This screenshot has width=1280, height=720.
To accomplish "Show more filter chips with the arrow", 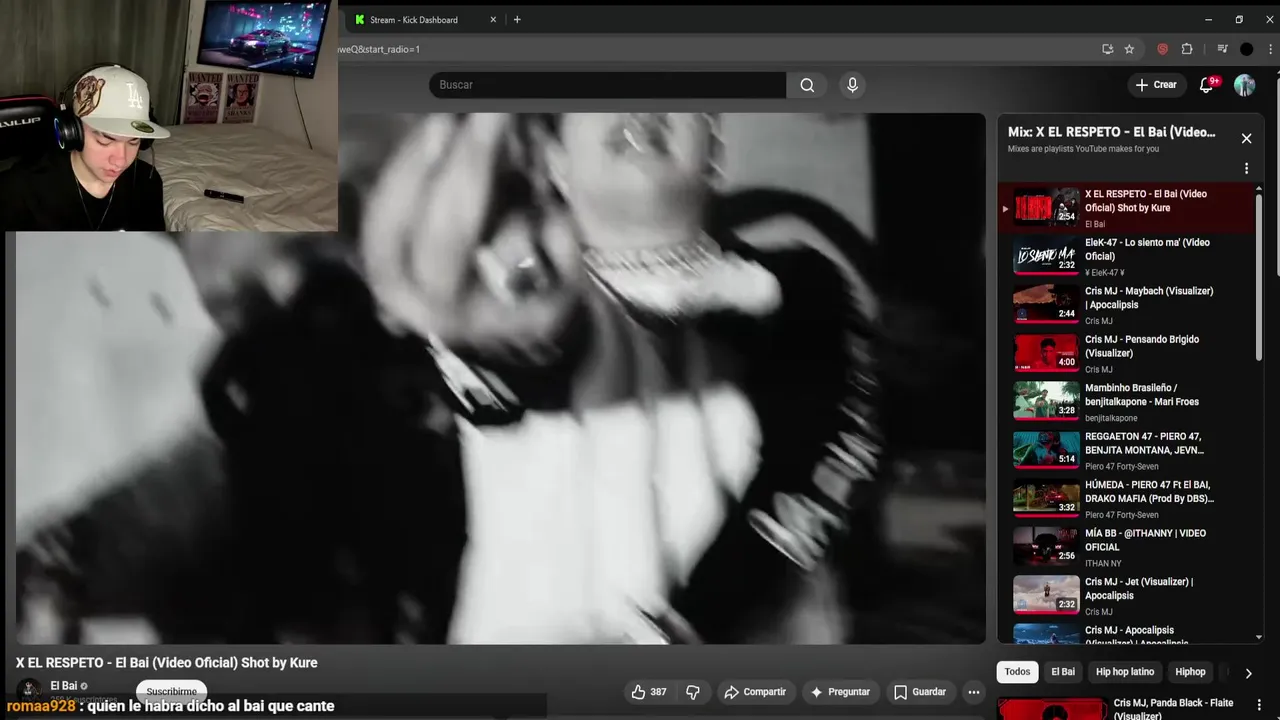I will (x=1248, y=673).
